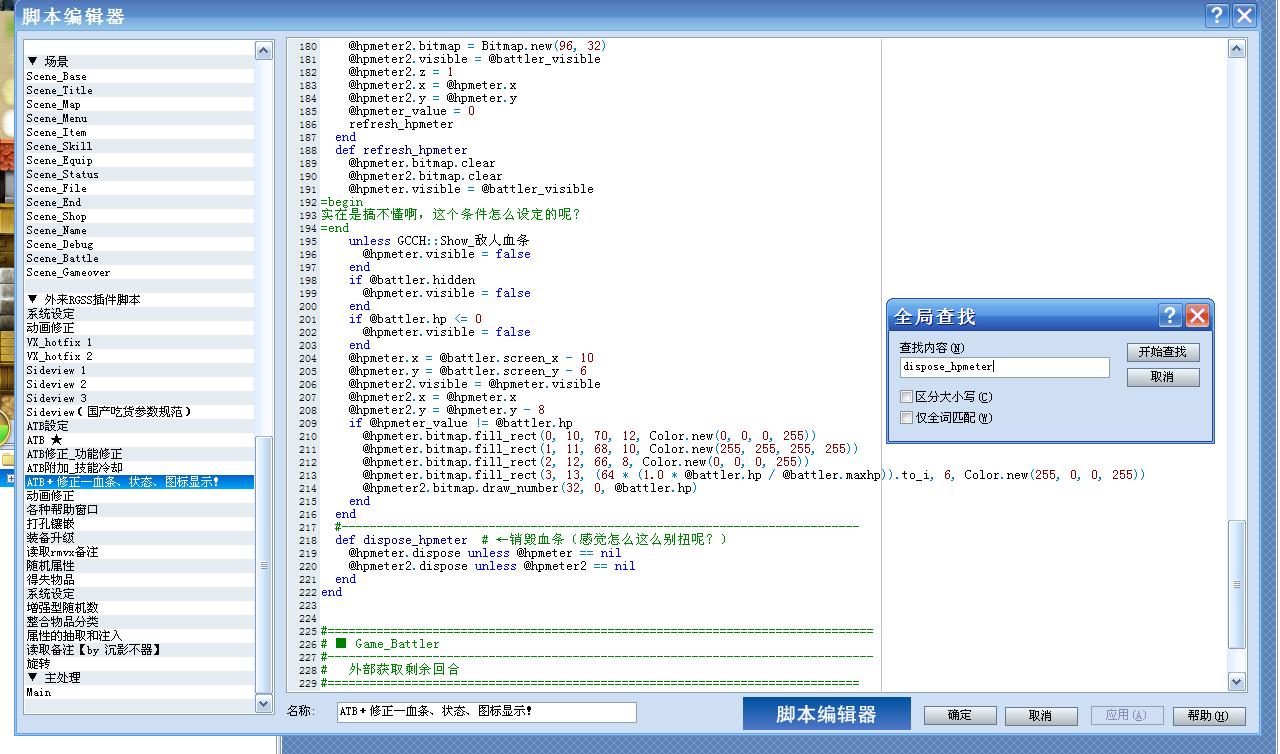Confirm script editor changes with 确定
The width and height of the screenshot is (1280, 754).
(x=960, y=715)
